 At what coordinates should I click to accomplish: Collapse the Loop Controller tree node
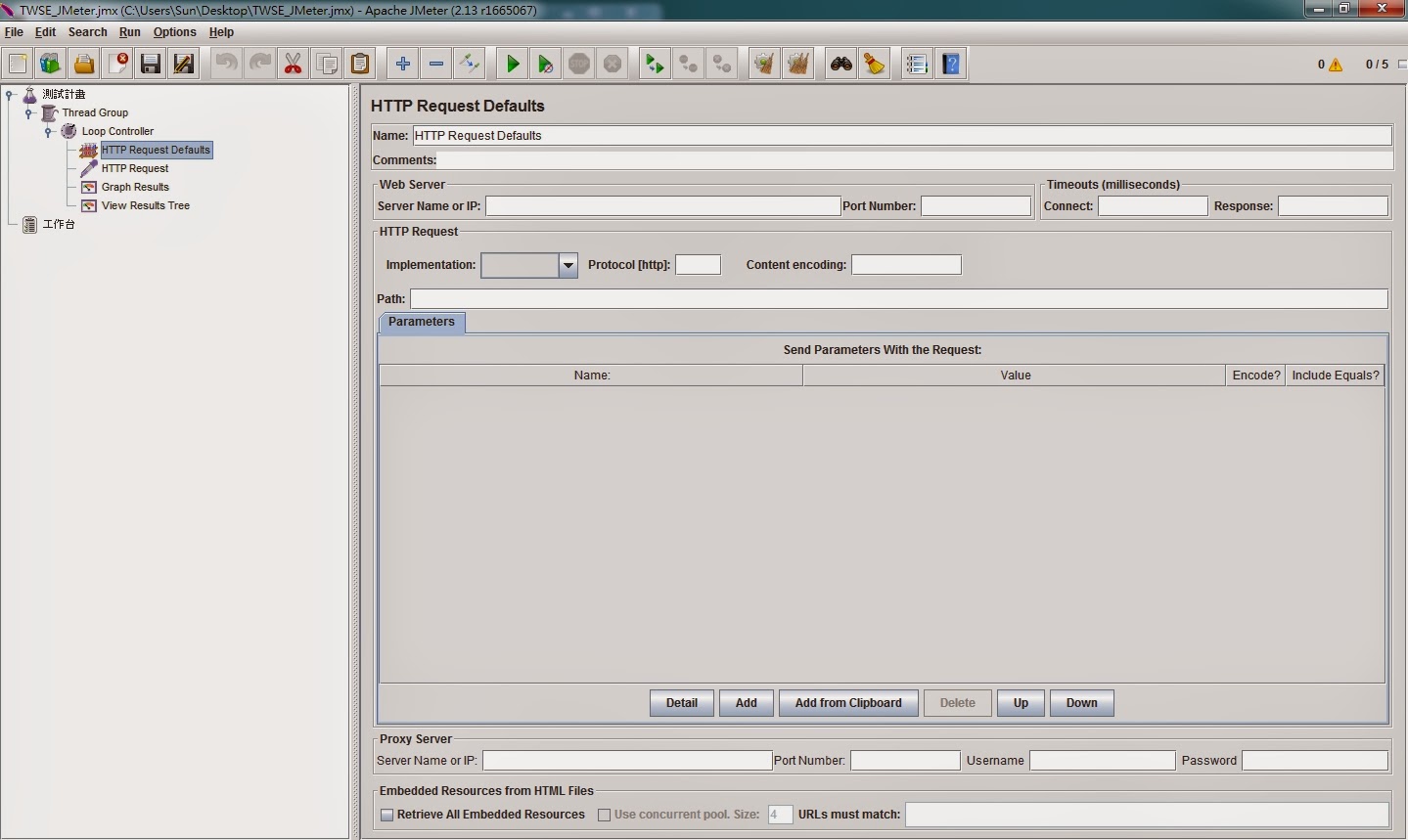(48, 132)
